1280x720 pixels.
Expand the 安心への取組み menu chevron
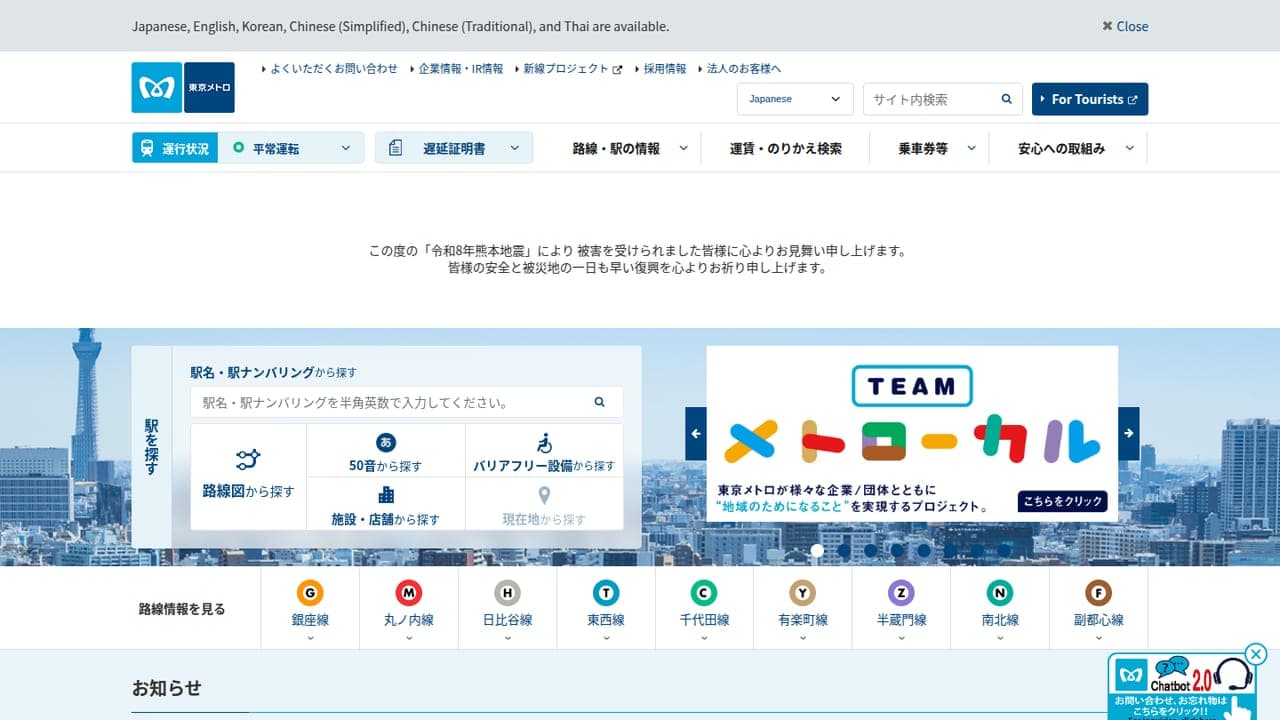pos(1130,148)
